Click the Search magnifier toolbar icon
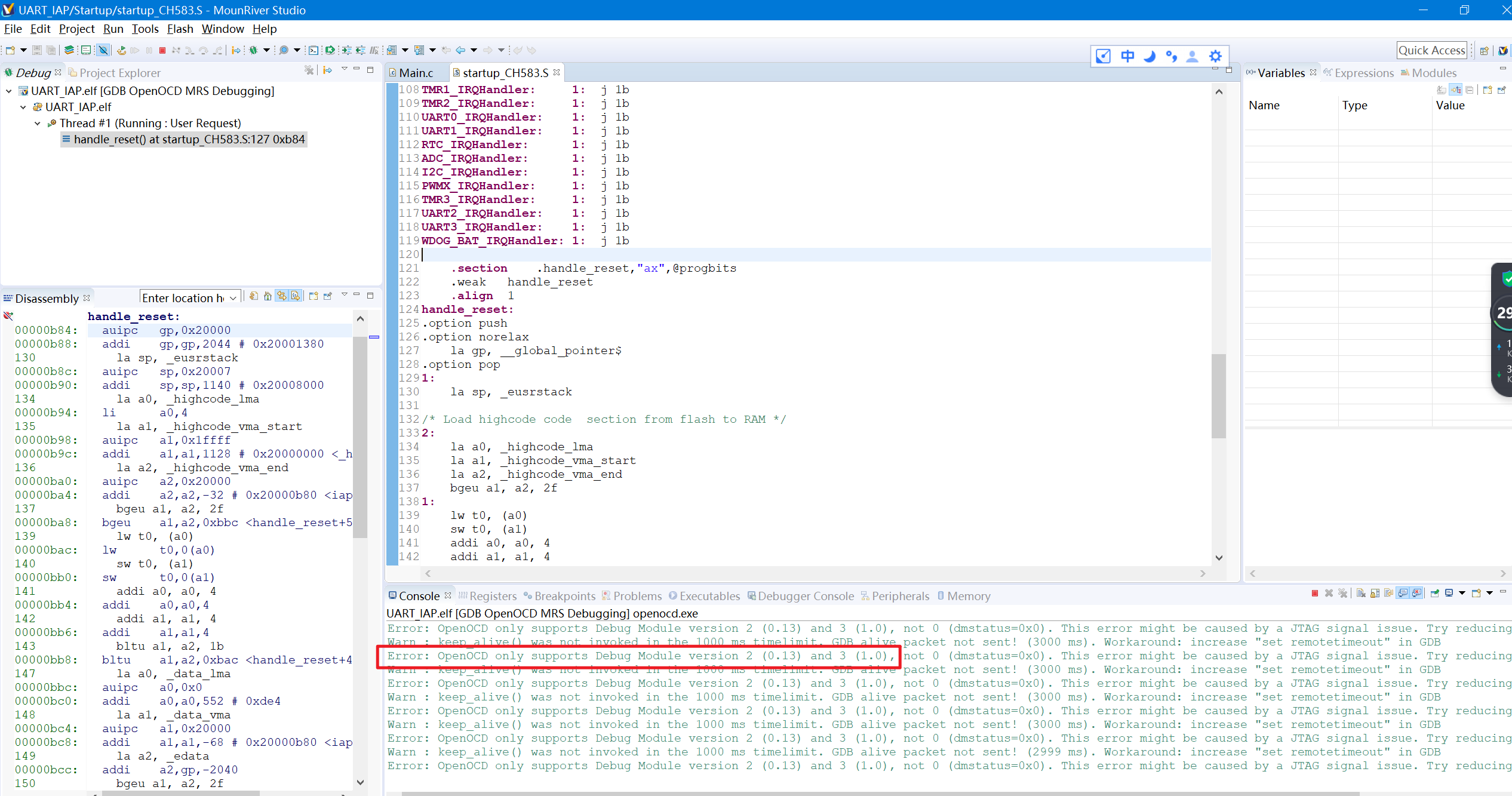 [x=284, y=51]
